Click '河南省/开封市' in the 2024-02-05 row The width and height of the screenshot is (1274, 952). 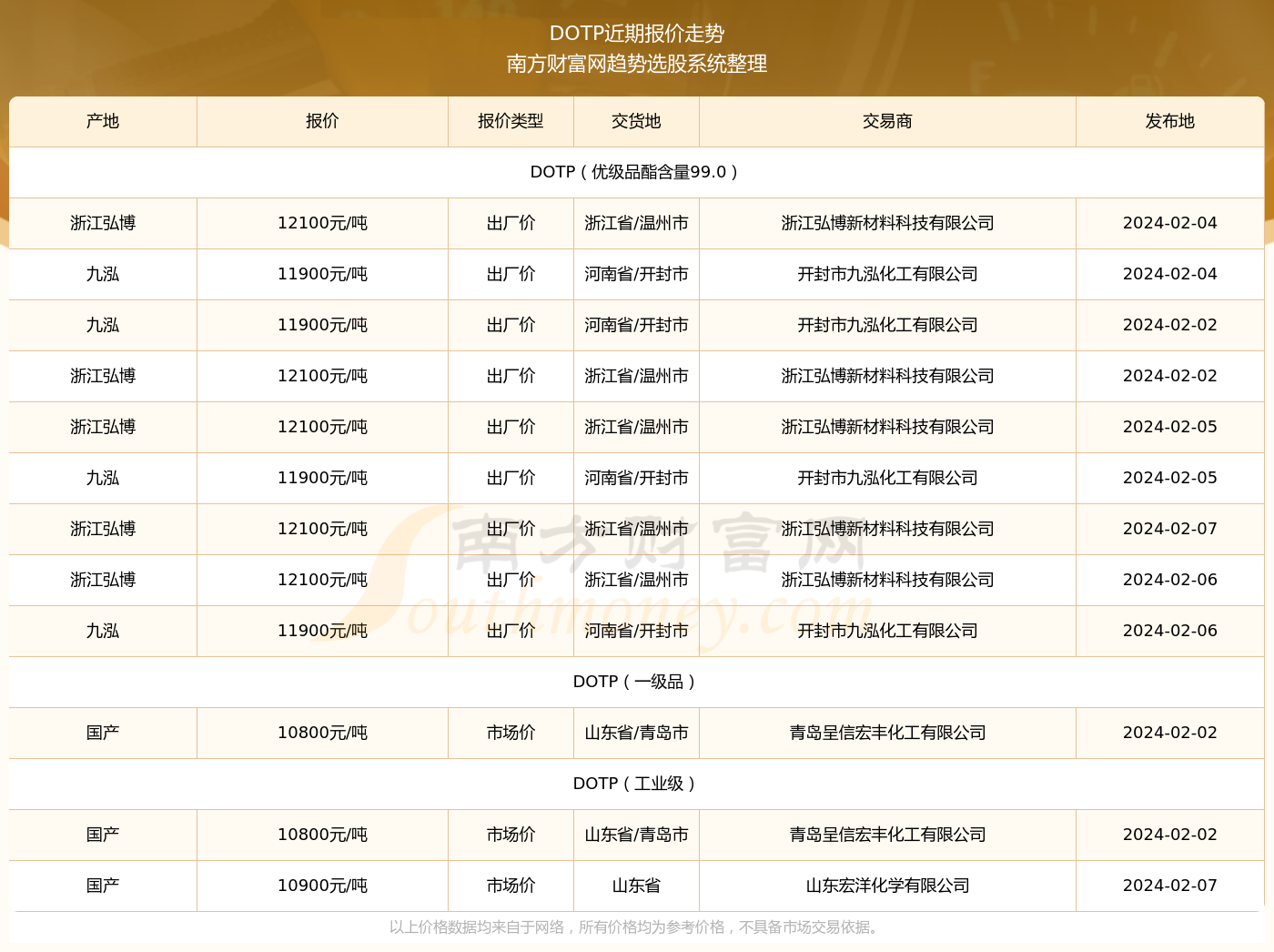(636, 478)
